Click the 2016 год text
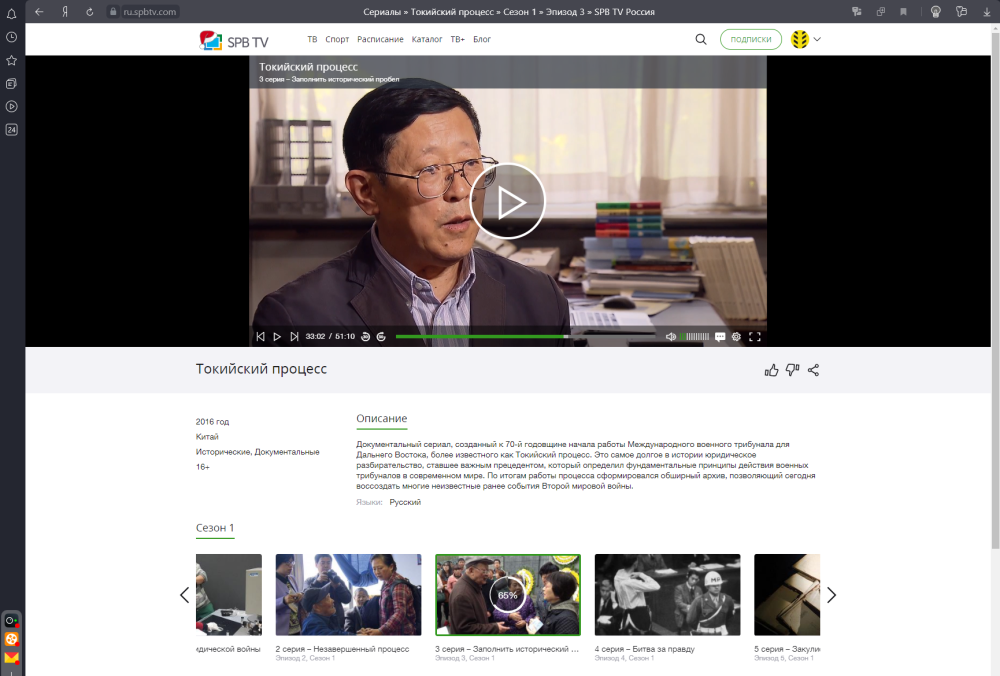1000x676 pixels. 212,422
